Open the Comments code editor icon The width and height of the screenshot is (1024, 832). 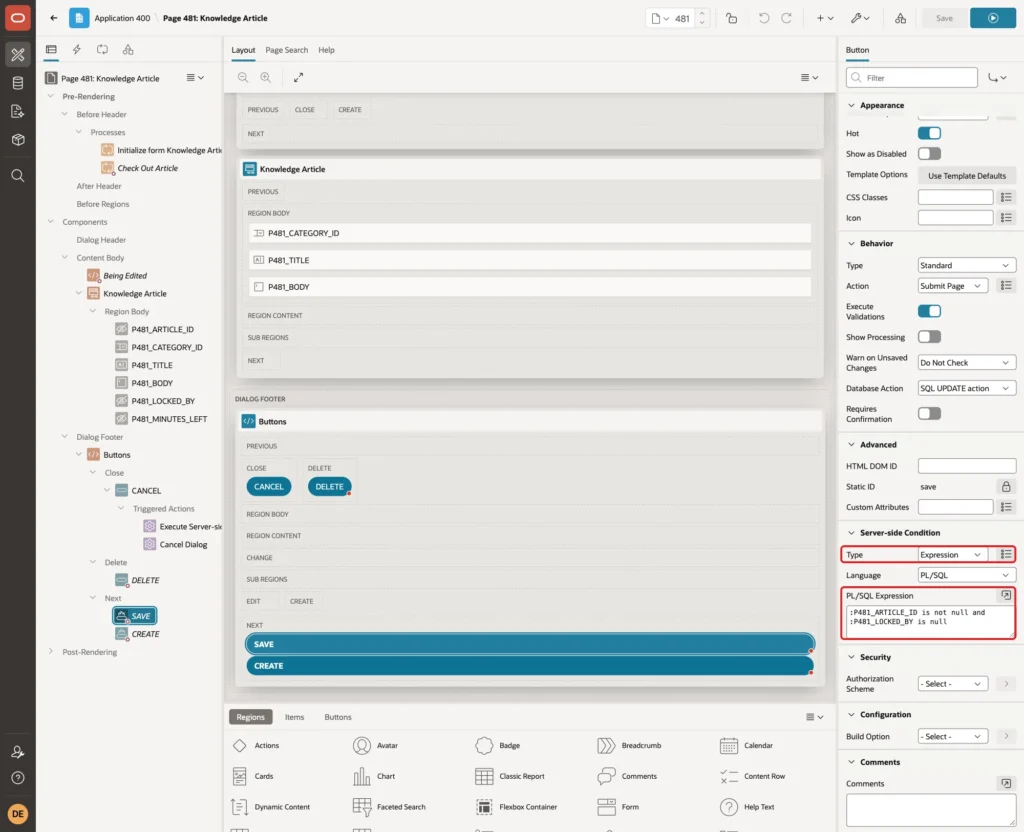point(1006,783)
